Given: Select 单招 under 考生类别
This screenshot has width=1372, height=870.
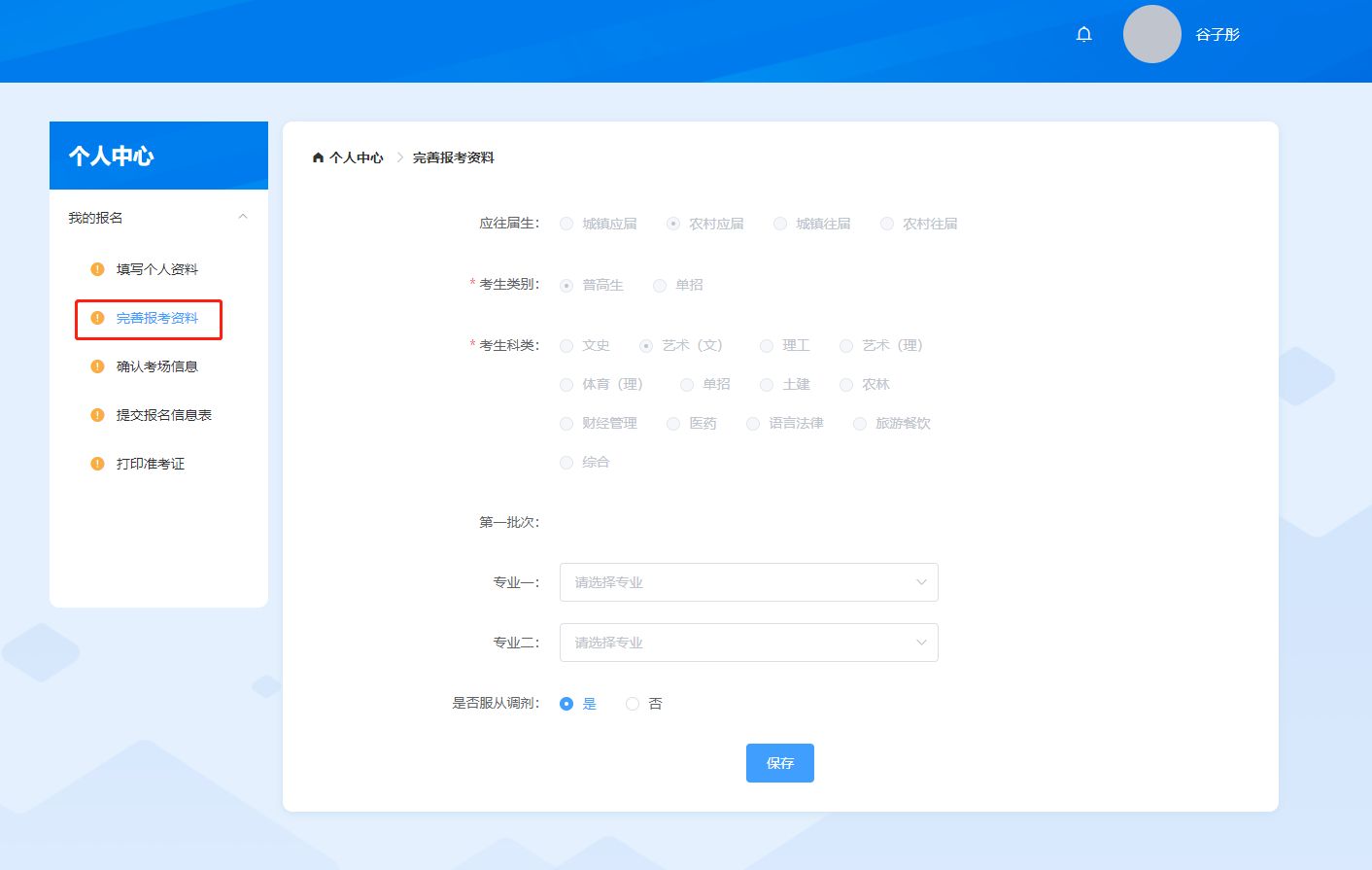Looking at the screenshot, I should point(678,285).
